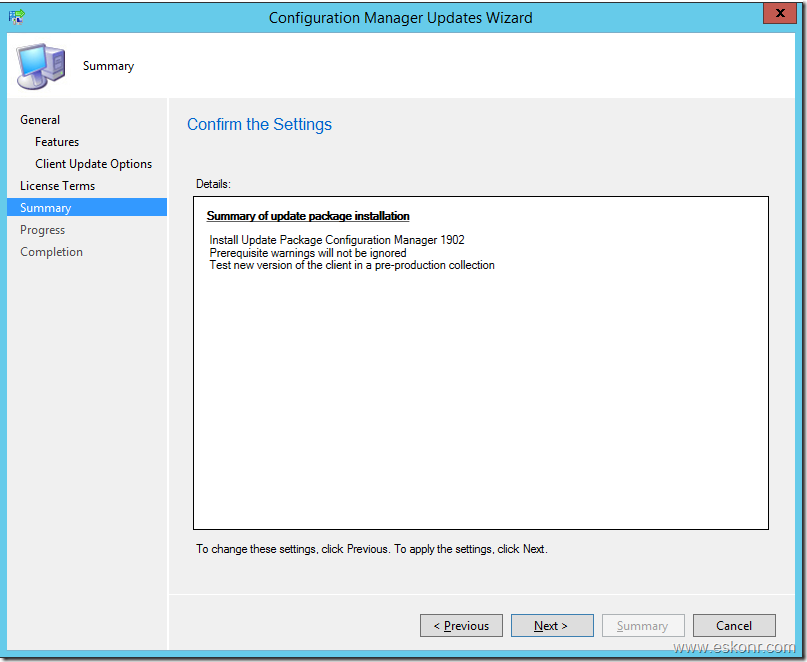Select 'Prerequisite warnings will not be ignored' line
807x662 pixels.
tap(308, 253)
